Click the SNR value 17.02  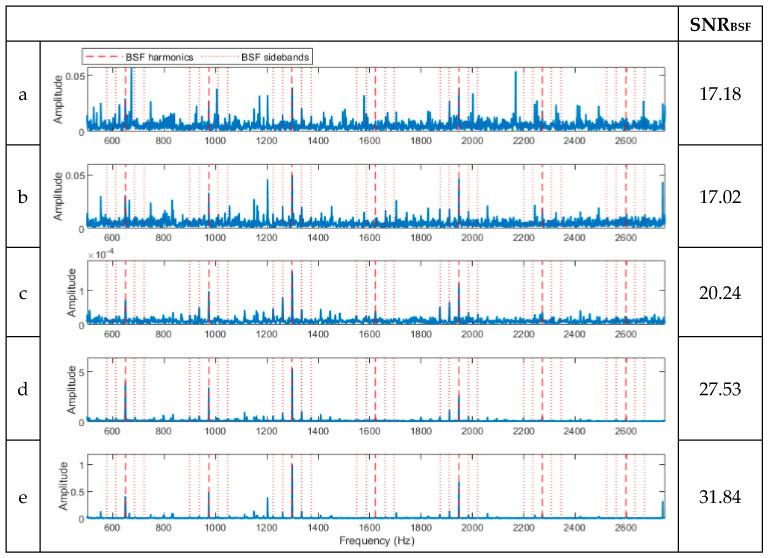[720, 196]
